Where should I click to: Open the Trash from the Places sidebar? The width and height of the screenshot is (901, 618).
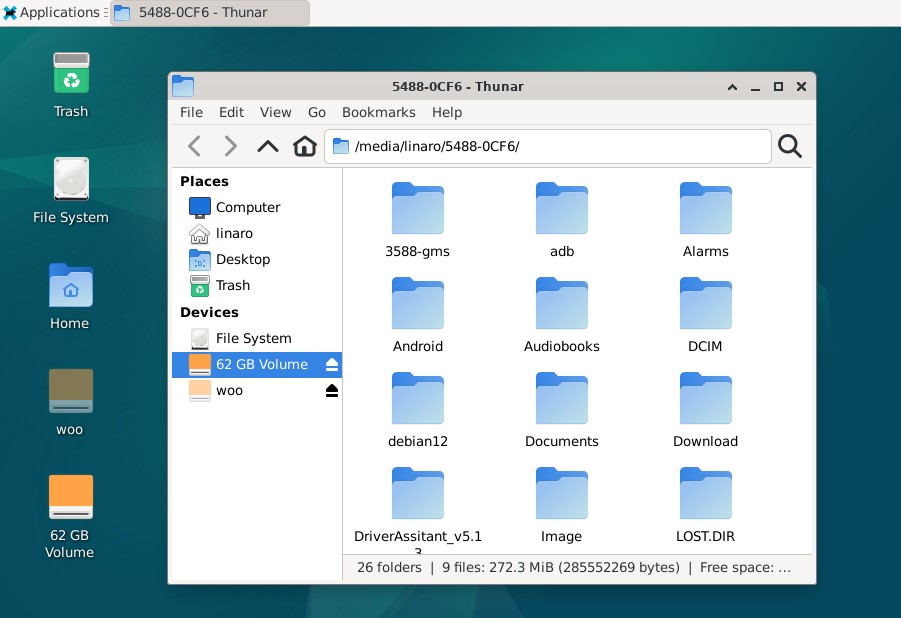tap(231, 285)
